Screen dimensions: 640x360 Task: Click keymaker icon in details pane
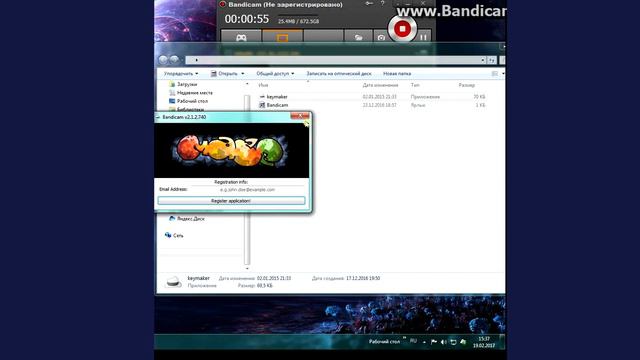[173, 281]
